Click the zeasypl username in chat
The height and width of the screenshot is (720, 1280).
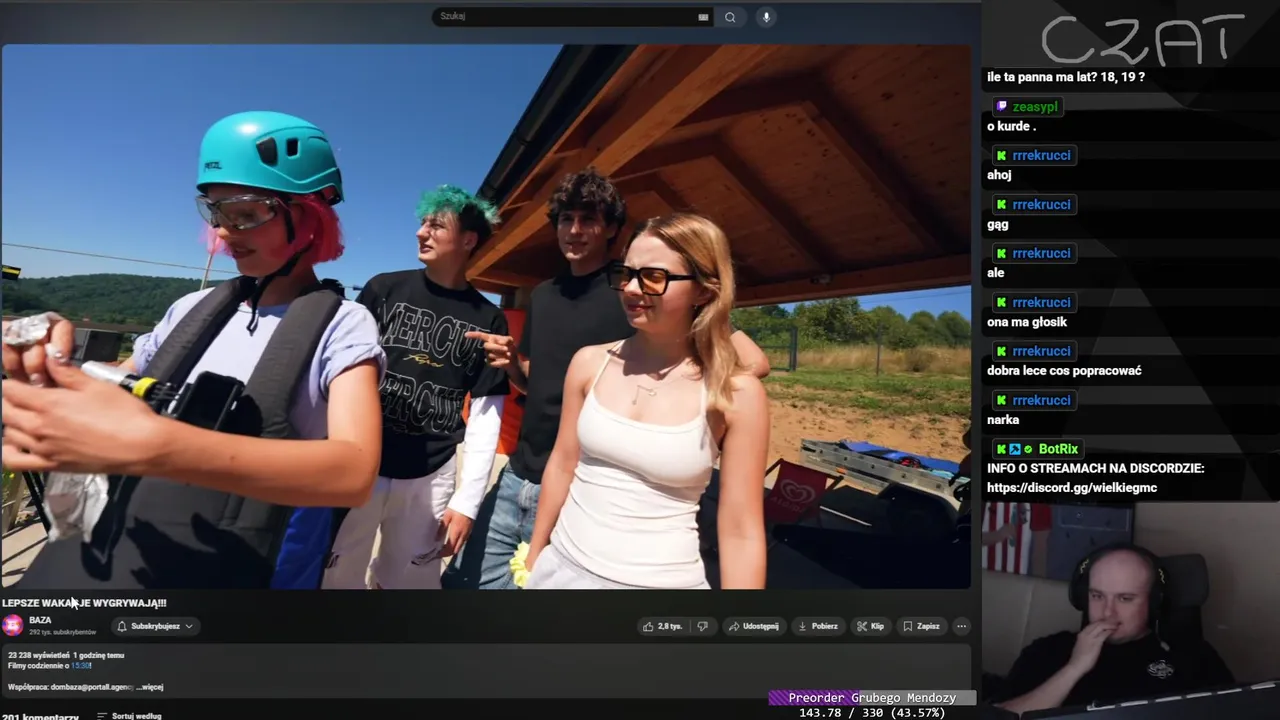click(1034, 107)
